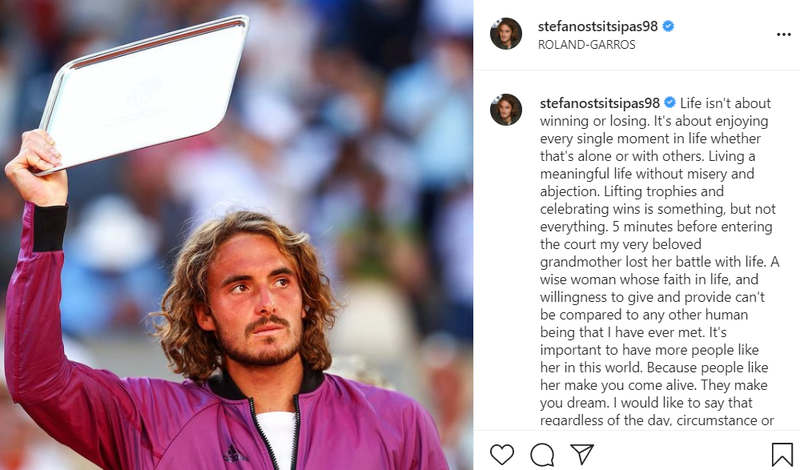This screenshot has height=470, width=800.
Task: Open the profile avatar in the post header
Action: (506, 34)
